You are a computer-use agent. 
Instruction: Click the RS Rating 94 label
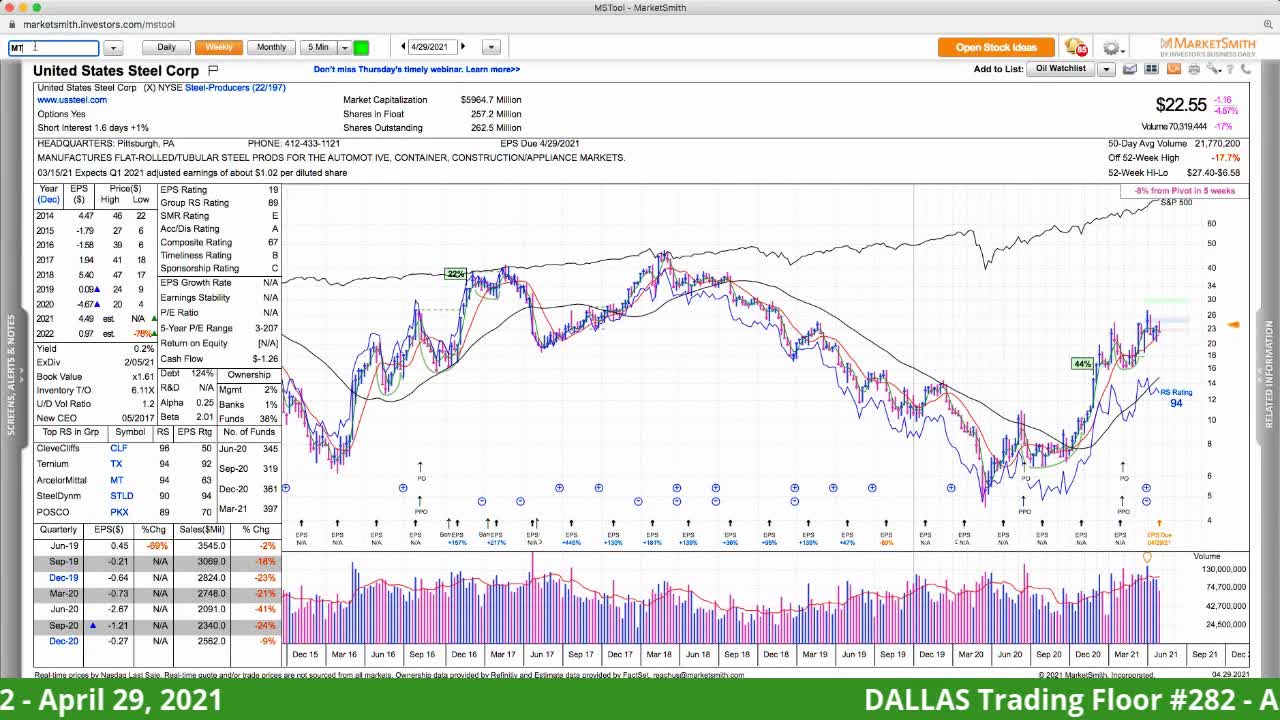[1177, 398]
